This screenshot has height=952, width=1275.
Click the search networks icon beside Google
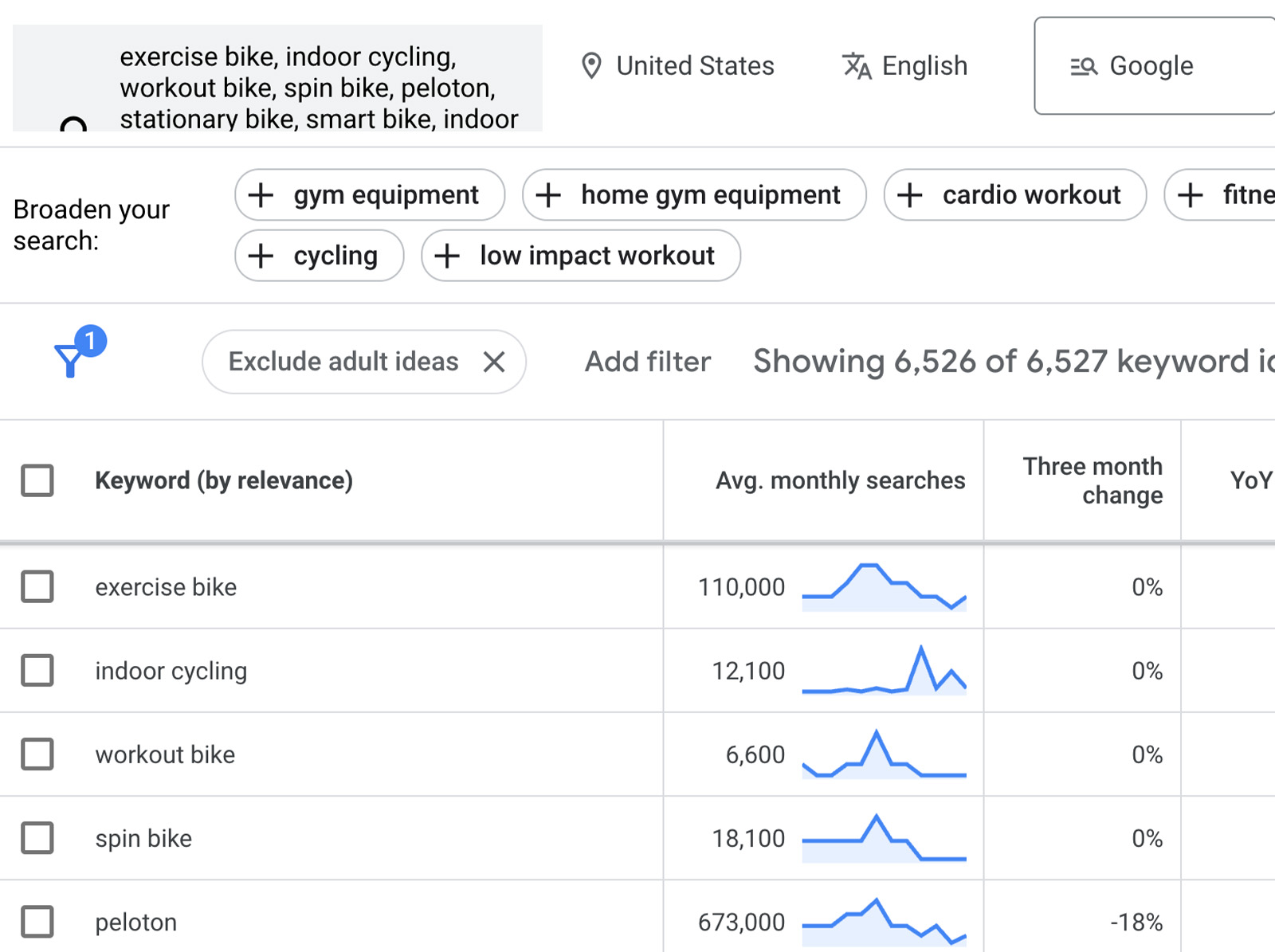tap(1084, 66)
